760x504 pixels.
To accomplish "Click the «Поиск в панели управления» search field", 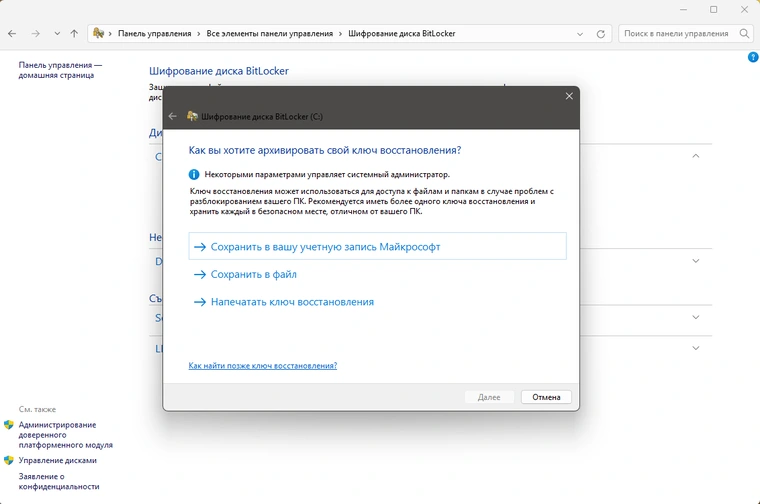I will tap(678, 33).
